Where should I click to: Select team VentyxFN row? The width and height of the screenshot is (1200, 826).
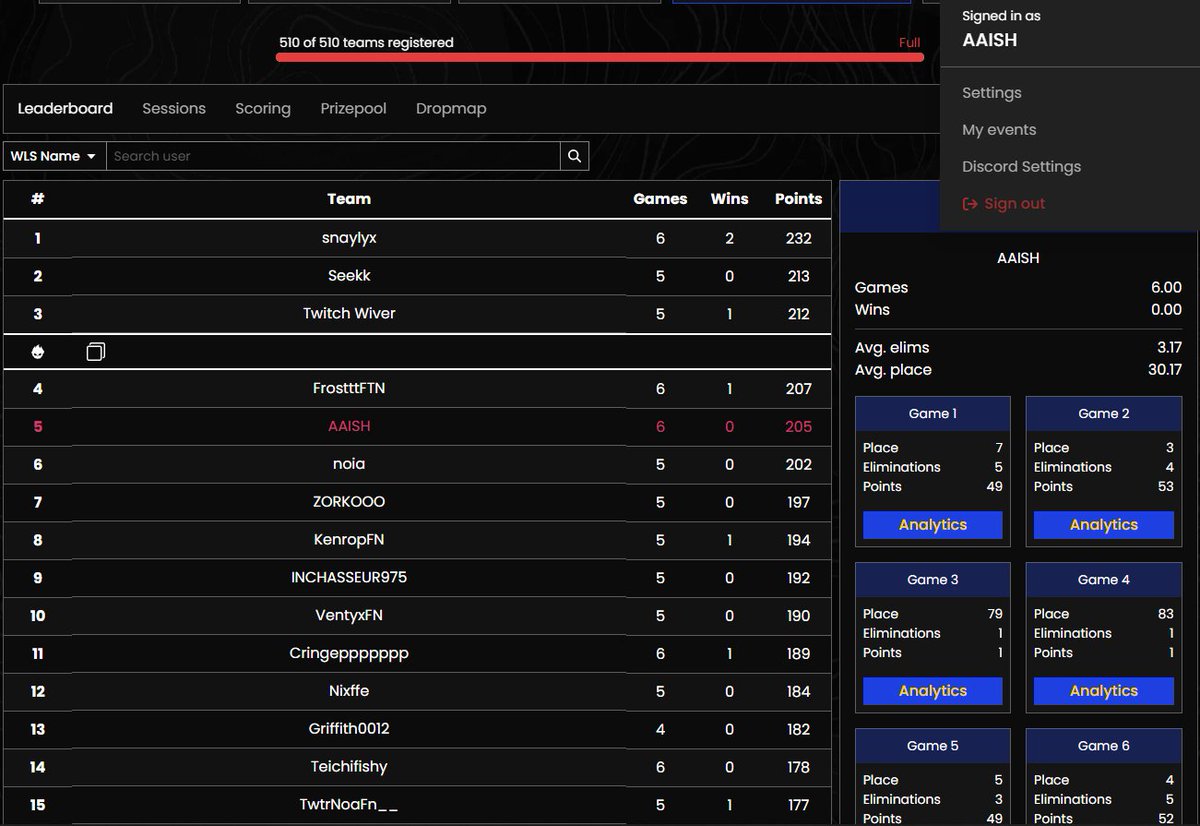point(417,616)
